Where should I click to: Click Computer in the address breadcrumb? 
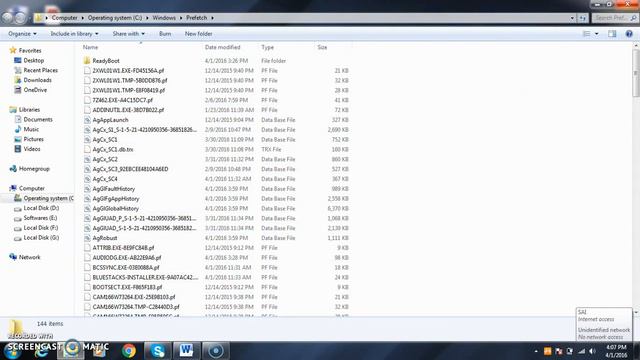click(x=64, y=18)
